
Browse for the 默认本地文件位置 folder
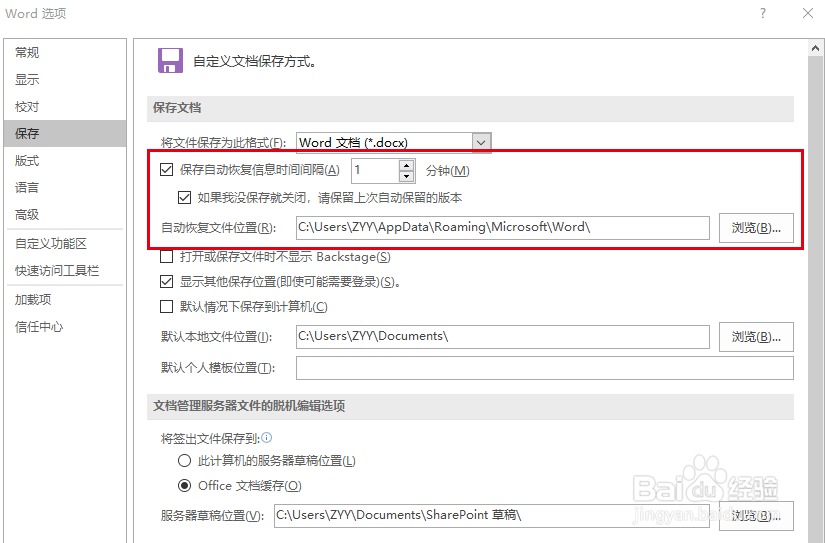[756, 337]
